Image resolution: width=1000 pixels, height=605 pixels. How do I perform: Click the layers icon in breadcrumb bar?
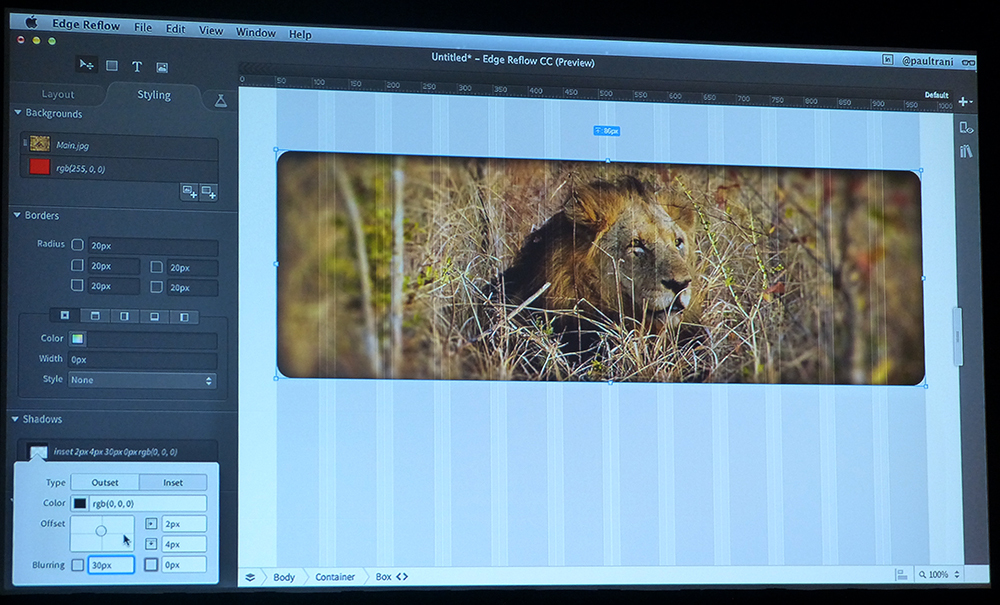[x=249, y=577]
